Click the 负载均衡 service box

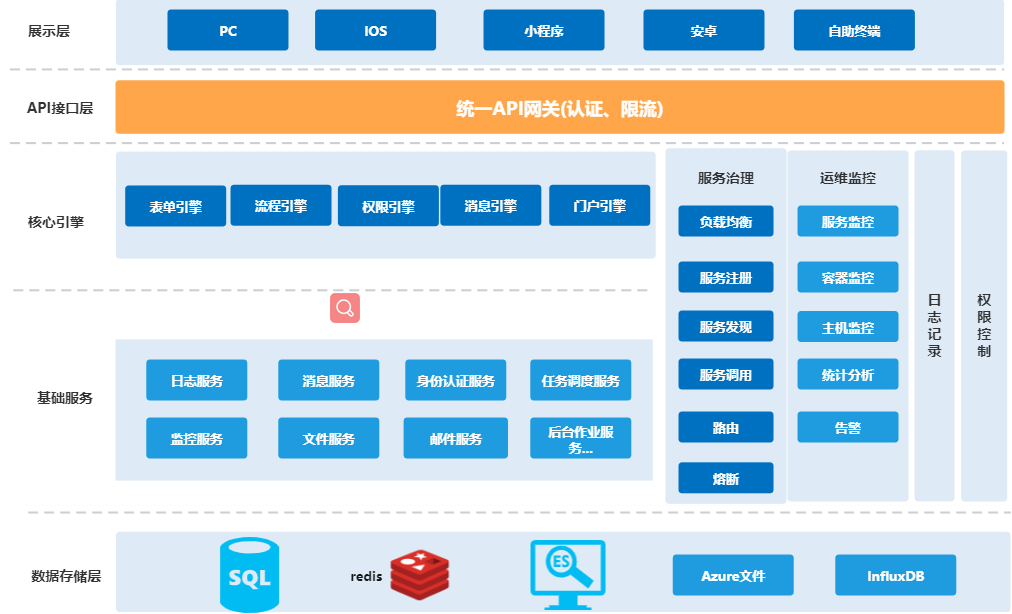tap(726, 222)
